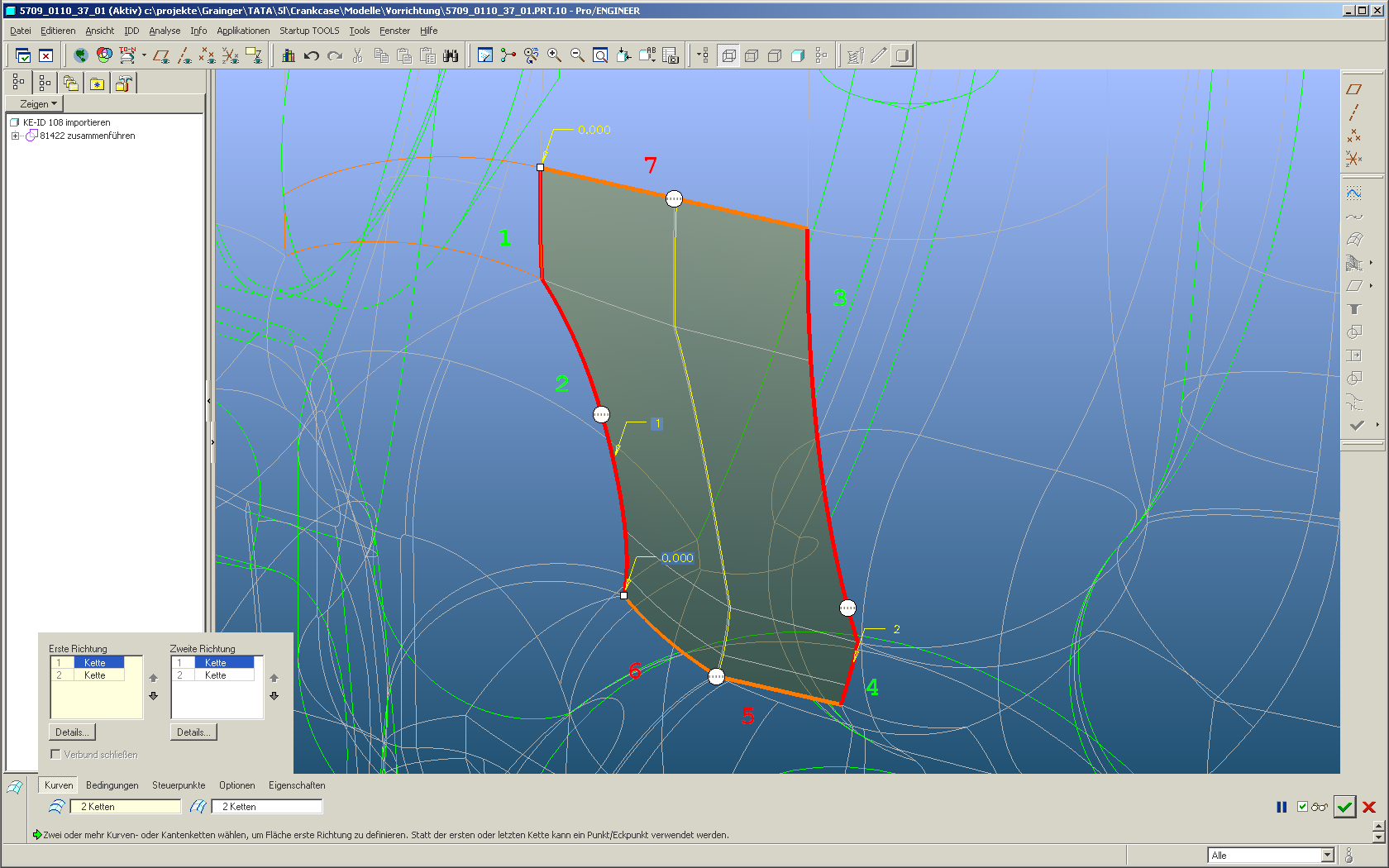Image resolution: width=1389 pixels, height=868 pixels.
Task: Click Details button under Erste Richtung
Action: pos(72,732)
